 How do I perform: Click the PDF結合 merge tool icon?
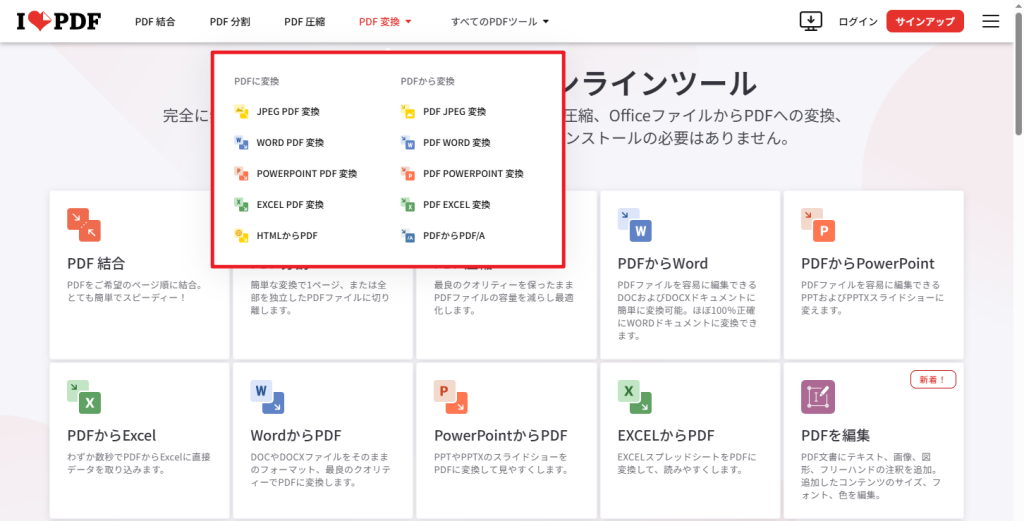[x=84, y=225]
